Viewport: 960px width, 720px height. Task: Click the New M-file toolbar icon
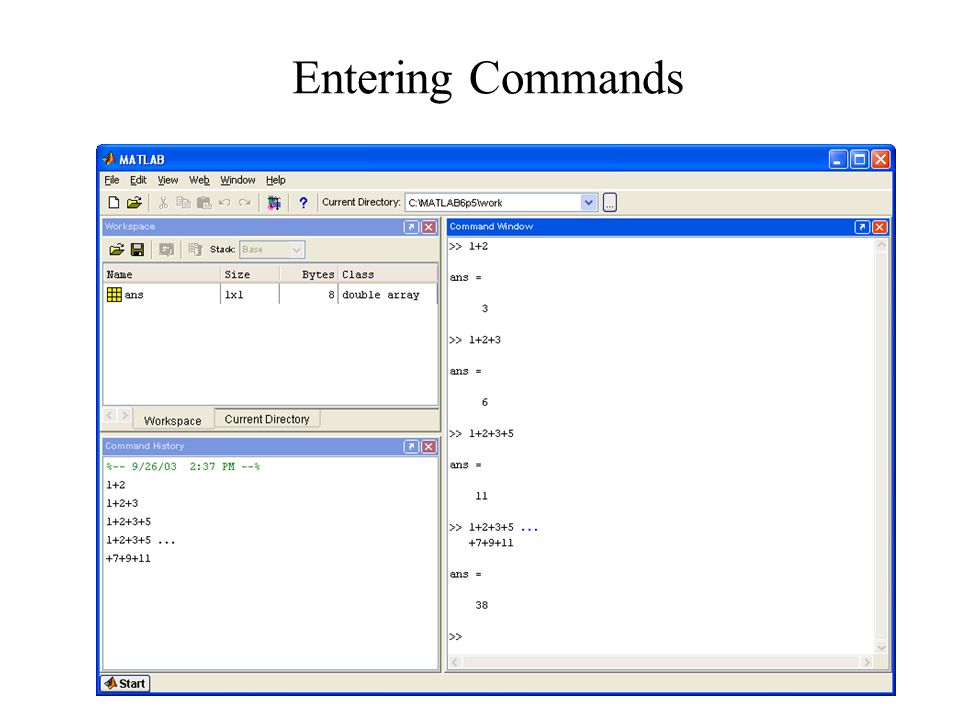tap(114, 203)
